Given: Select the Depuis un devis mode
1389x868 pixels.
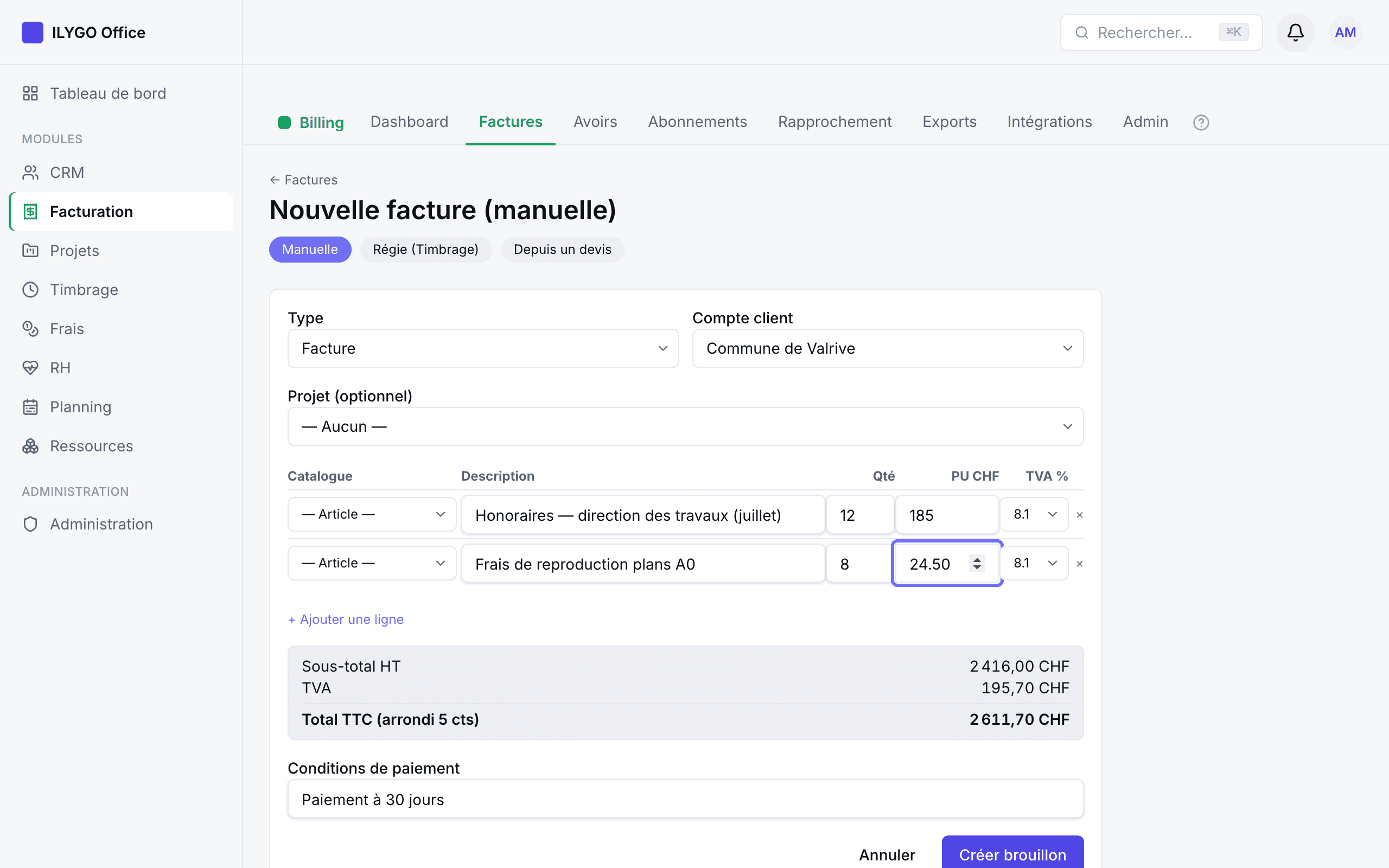Looking at the screenshot, I should click(x=563, y=249).
